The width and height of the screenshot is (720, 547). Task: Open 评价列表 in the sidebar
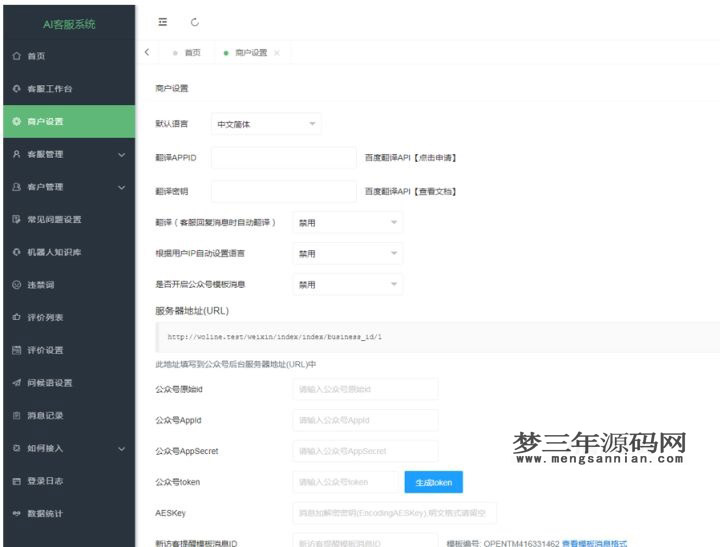point(69,317)
